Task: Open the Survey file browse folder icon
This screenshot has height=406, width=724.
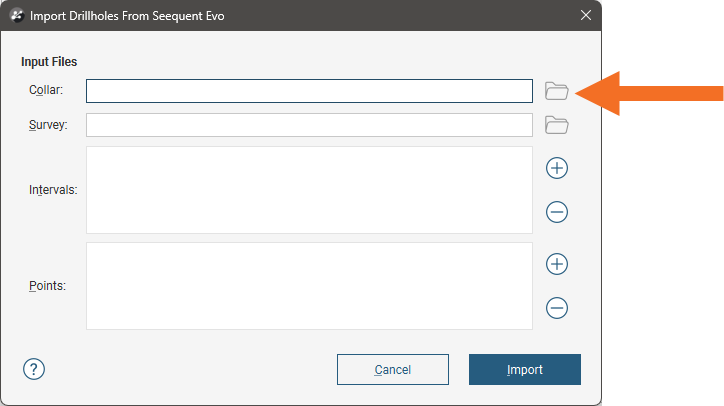Action: pyautogui.click(x=556, y=125)
